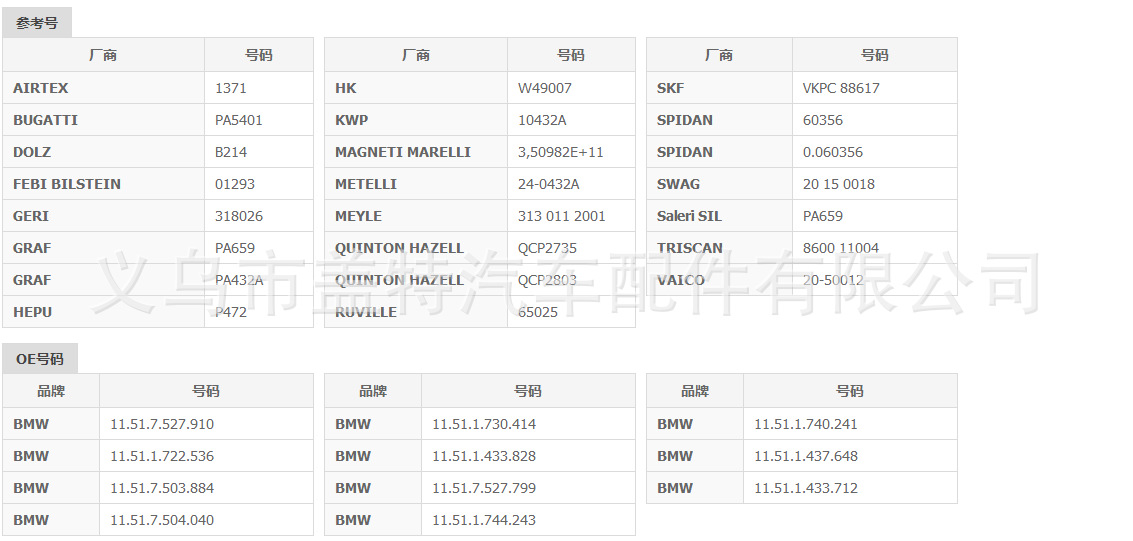Select the MAGNETI MARELLI manufacturer cell
Image resolution: width=1133 pixels, height=541 pixels.
(403, 152)
